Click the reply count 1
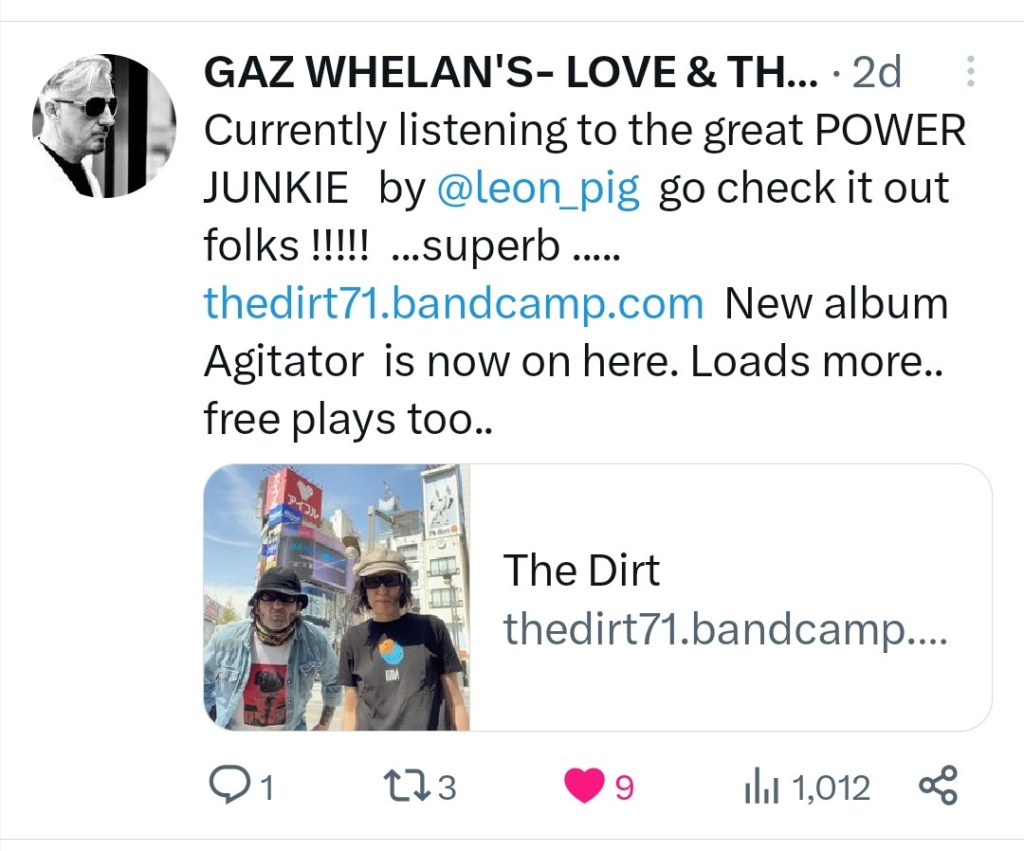 266,788
